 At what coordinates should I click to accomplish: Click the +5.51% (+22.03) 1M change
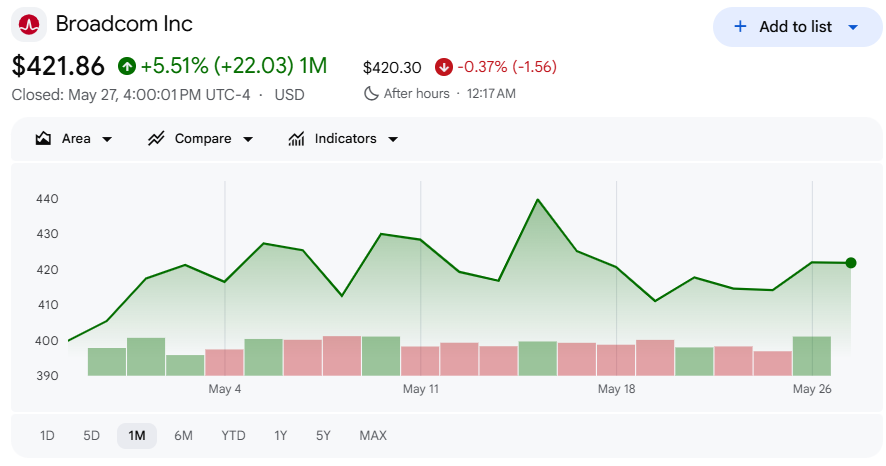point(233,66)
